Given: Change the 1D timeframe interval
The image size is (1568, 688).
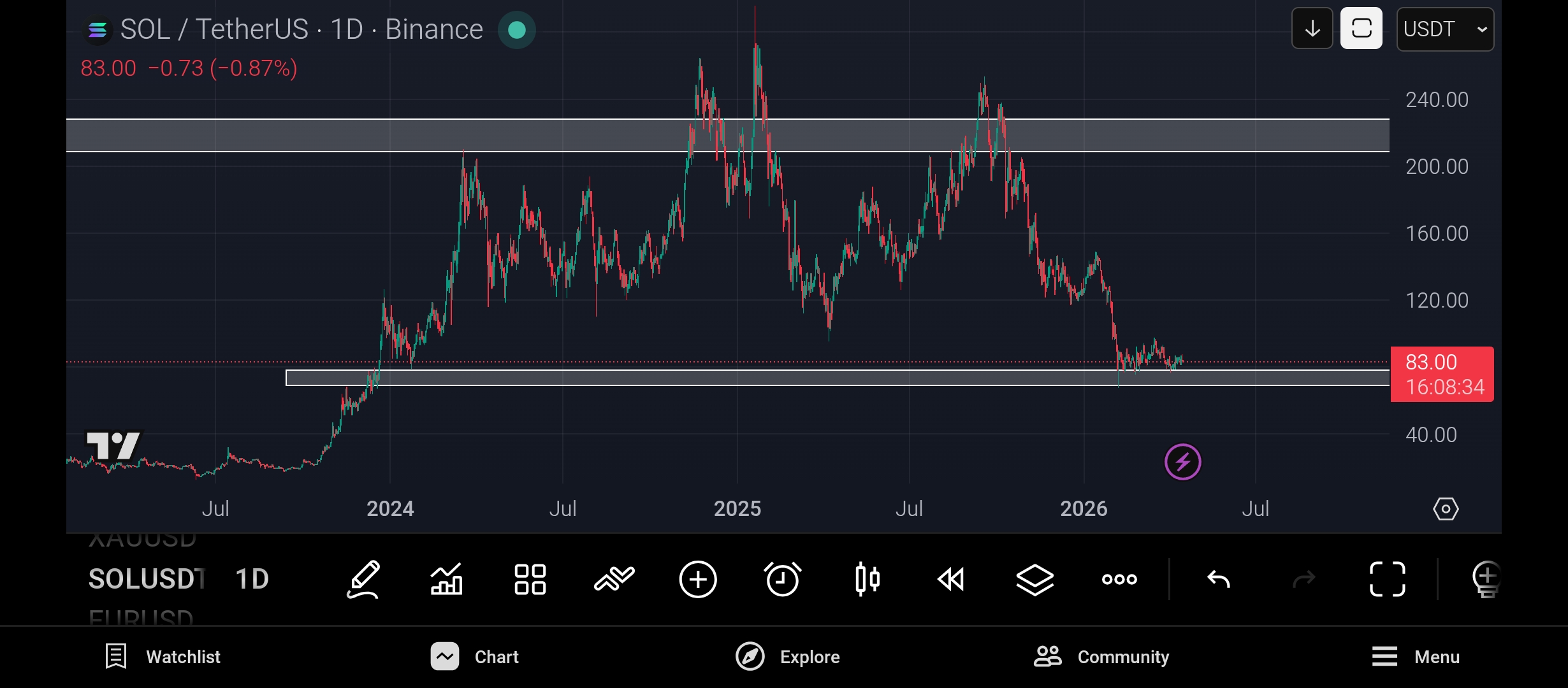Looking at the screenshot, I should pos(252,579).
